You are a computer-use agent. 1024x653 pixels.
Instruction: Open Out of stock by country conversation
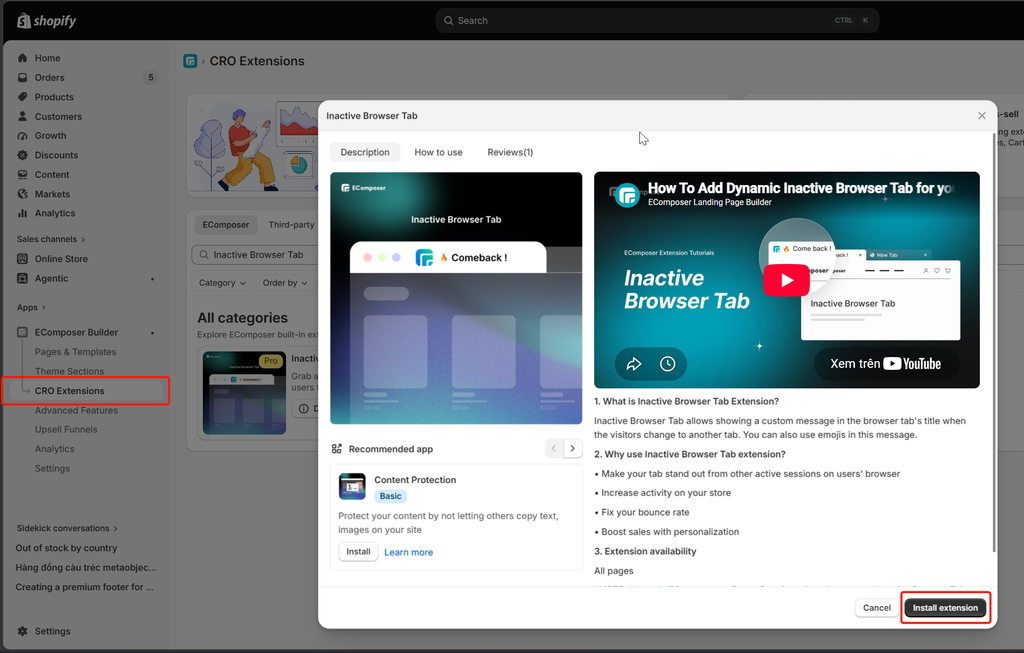(x=66, y=548)
